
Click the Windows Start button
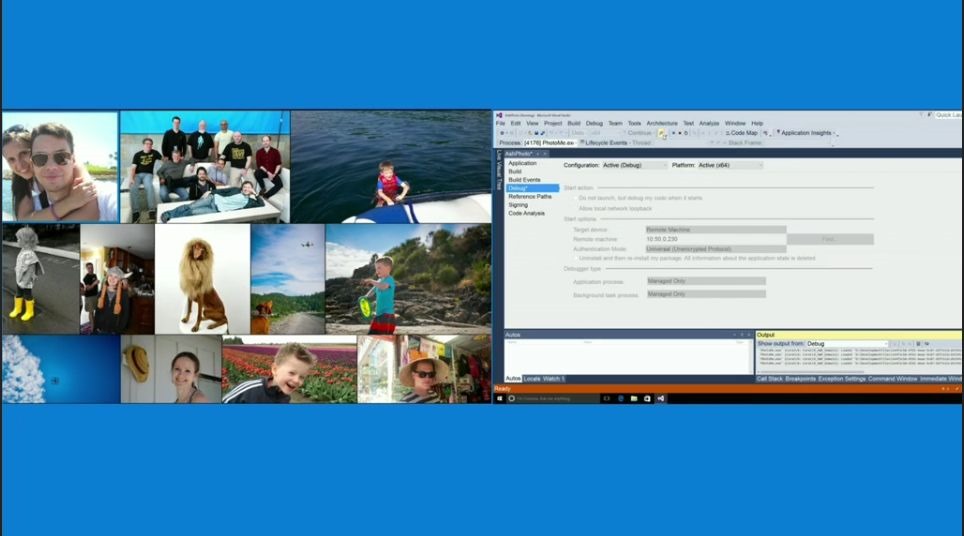(x=499, y=398)
